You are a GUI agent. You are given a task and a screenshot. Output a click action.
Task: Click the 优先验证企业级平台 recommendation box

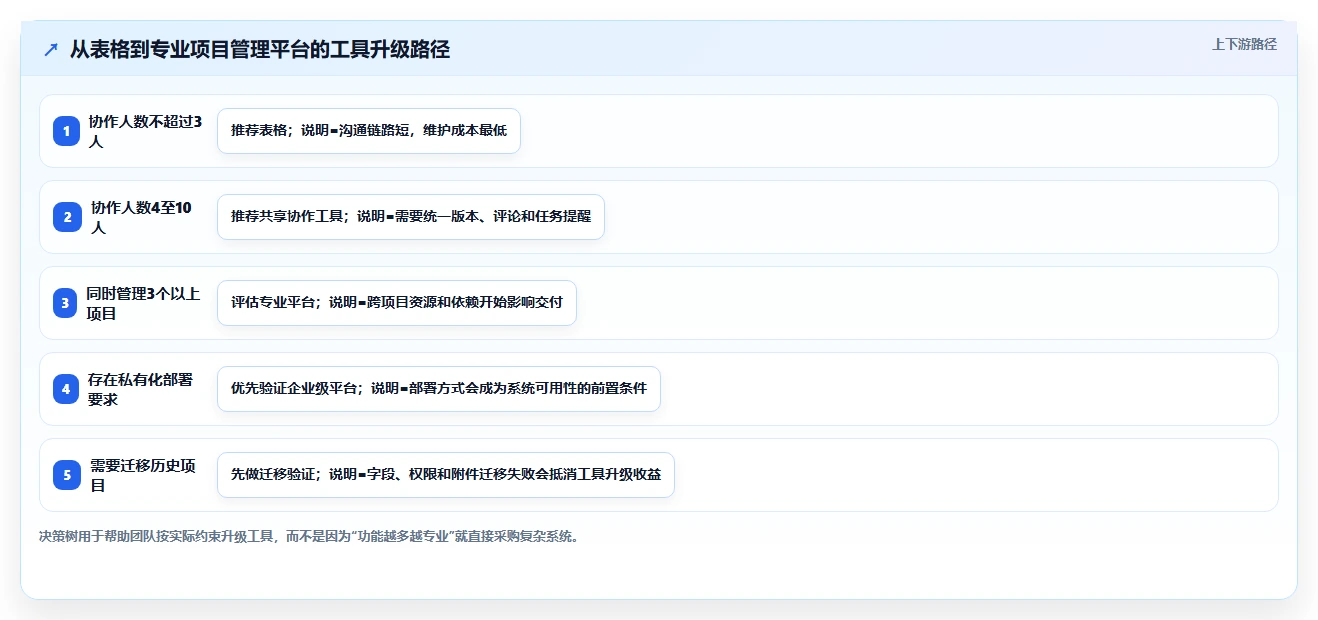coord(439,389)
